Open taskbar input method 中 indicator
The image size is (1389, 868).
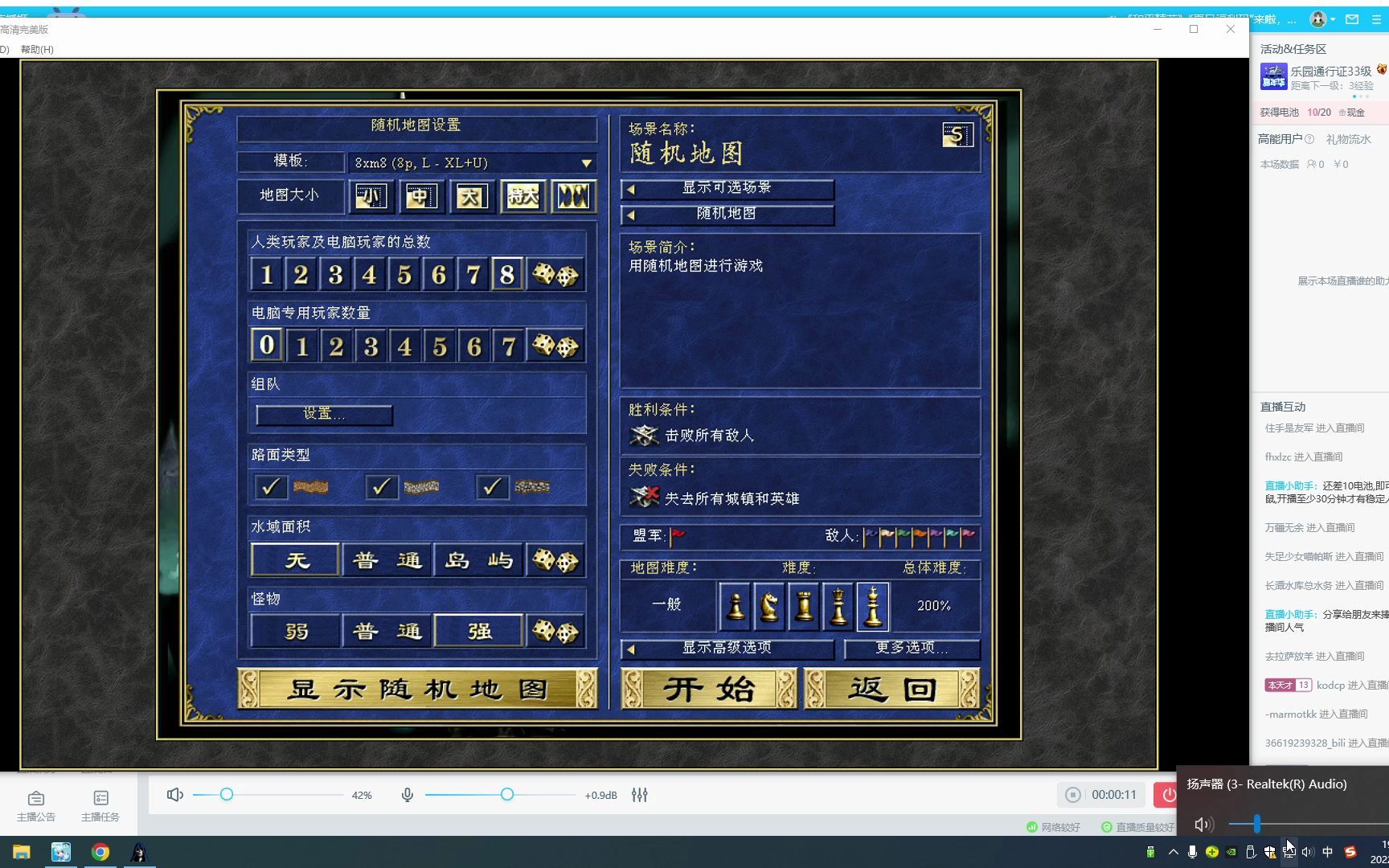[1327, 852]
